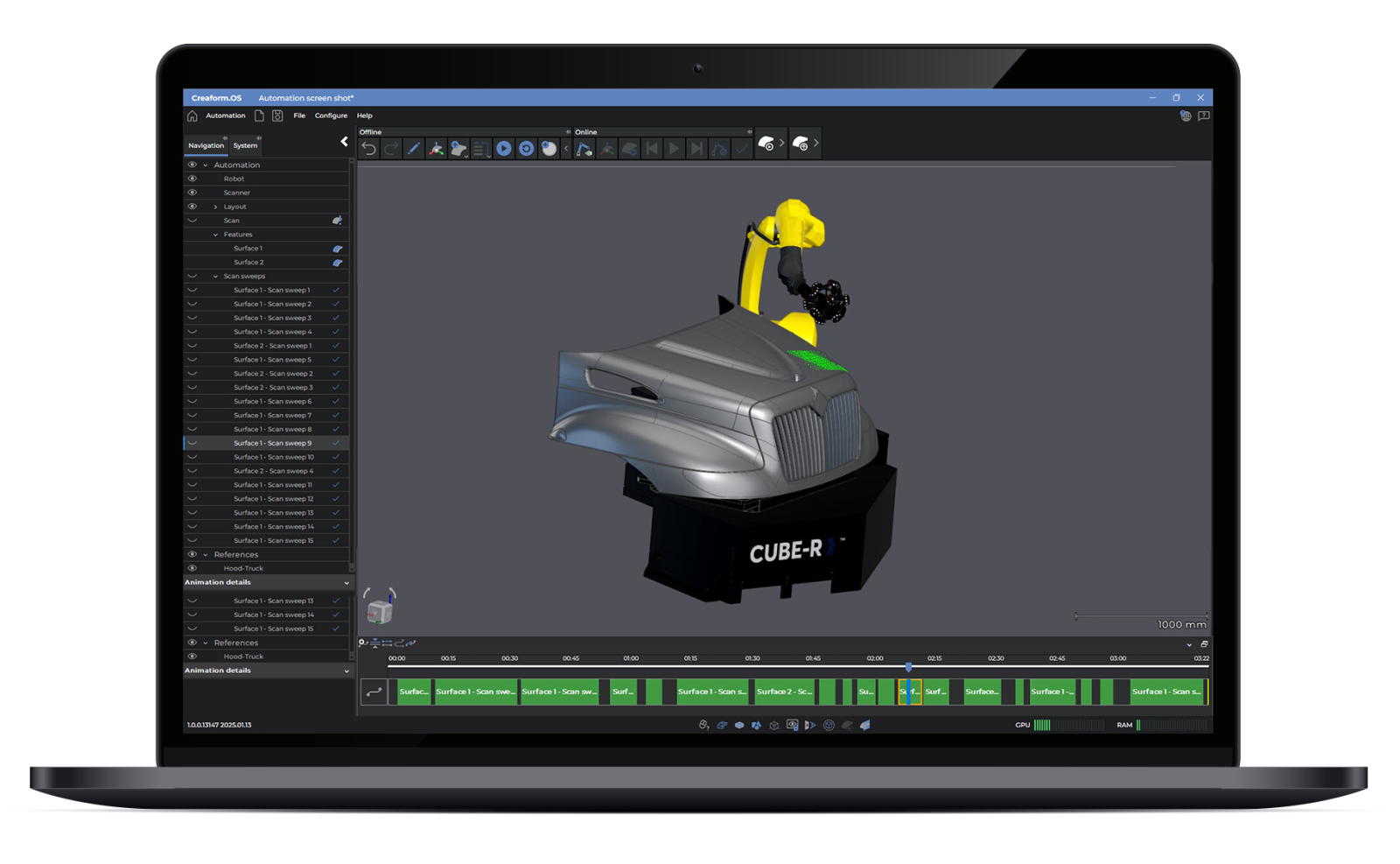
Task: Click the skip to end icon in Online toolbar
Action: pyautogui.click(x=696, y=149)
